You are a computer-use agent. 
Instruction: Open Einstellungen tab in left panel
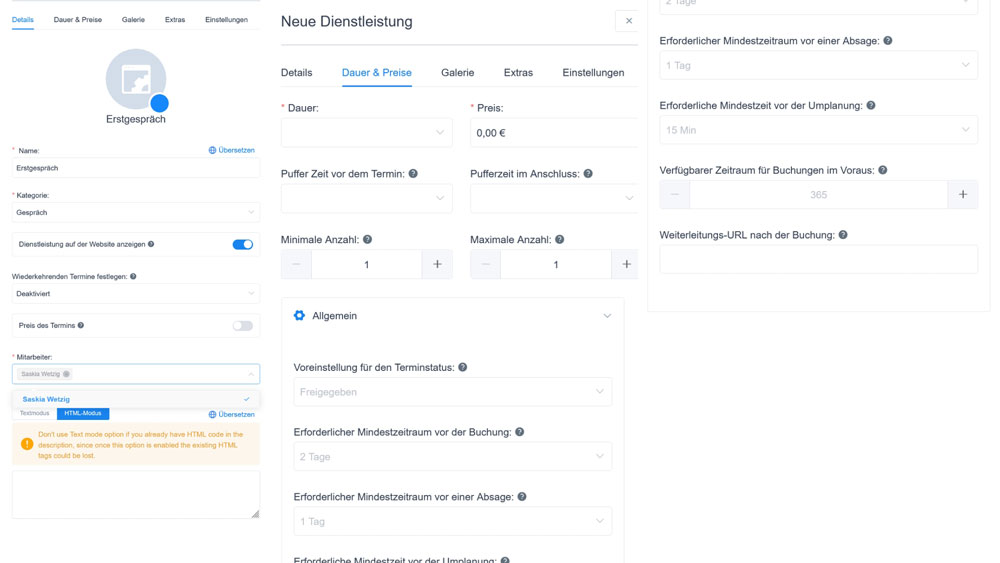coord(226,20)
